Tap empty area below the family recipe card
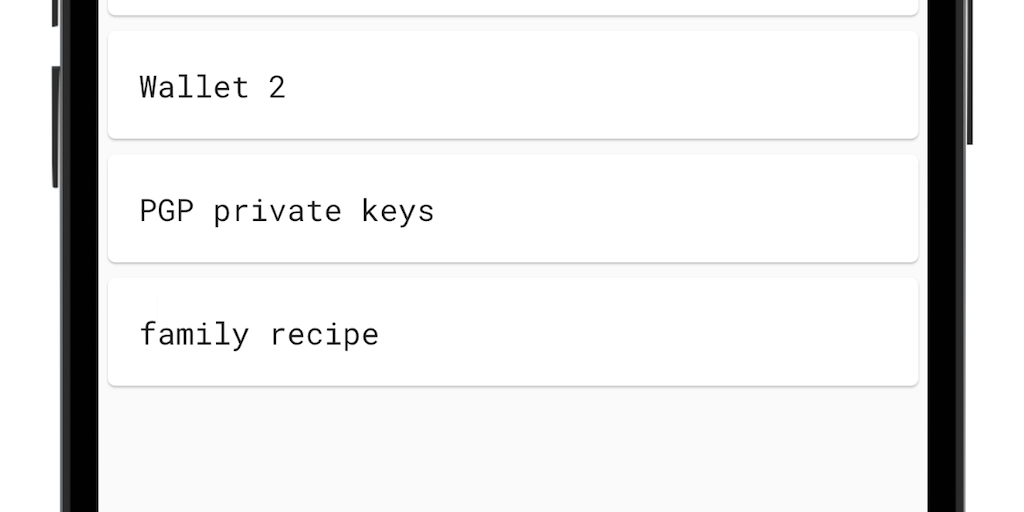The image size is (1024, 512). (512, 450)
